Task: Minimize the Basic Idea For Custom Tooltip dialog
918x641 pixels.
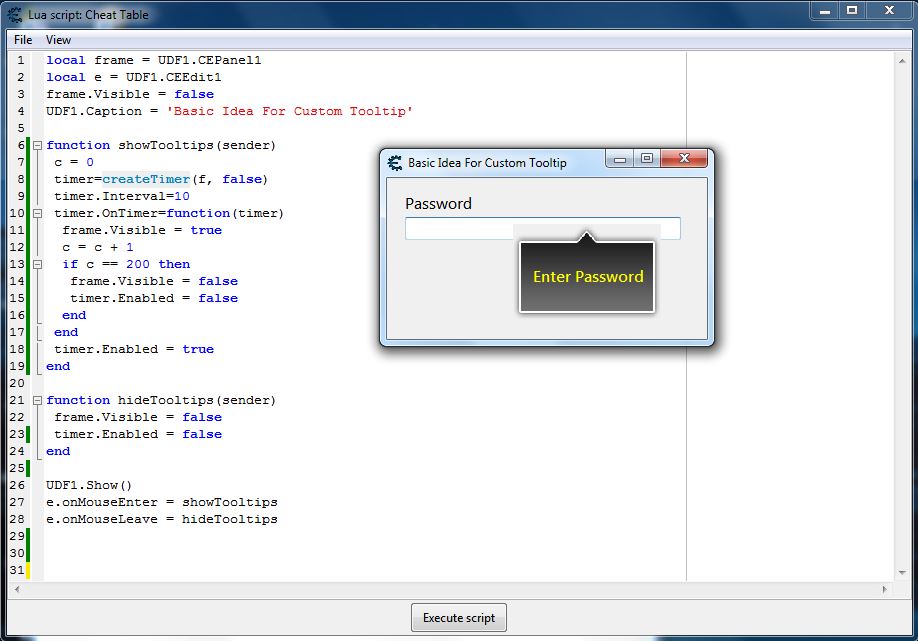Action: pos(620,159)
